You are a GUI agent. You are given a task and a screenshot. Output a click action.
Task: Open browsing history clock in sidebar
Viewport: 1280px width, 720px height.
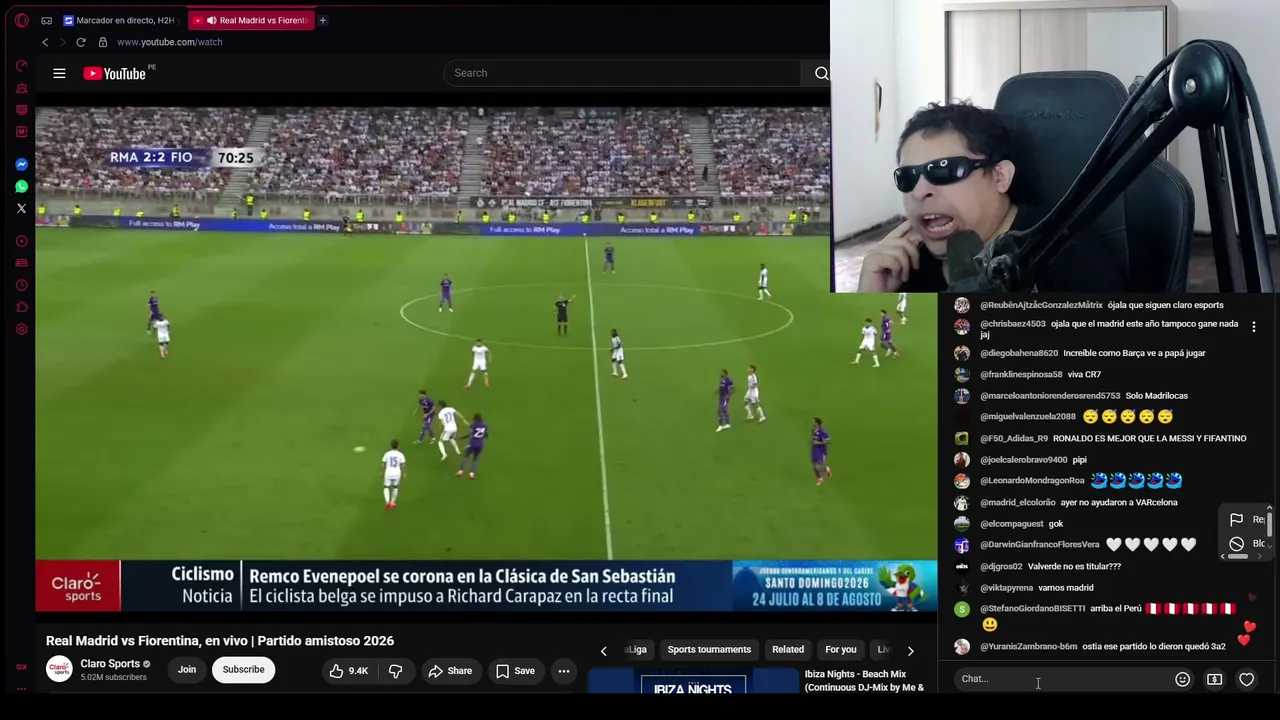click(22, 285)
